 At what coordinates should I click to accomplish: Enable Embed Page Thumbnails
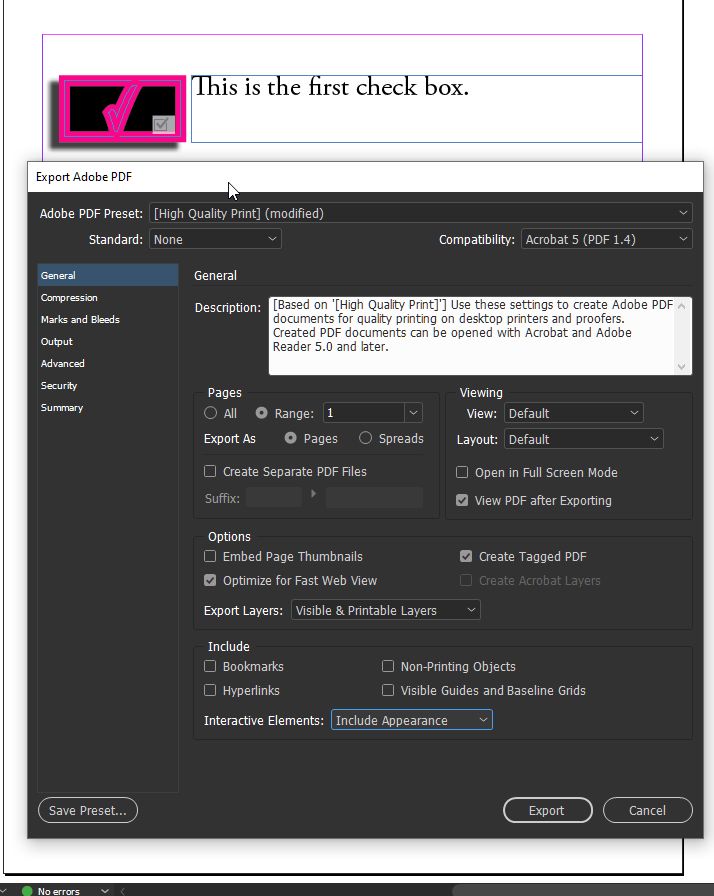(x=210, y=556)
